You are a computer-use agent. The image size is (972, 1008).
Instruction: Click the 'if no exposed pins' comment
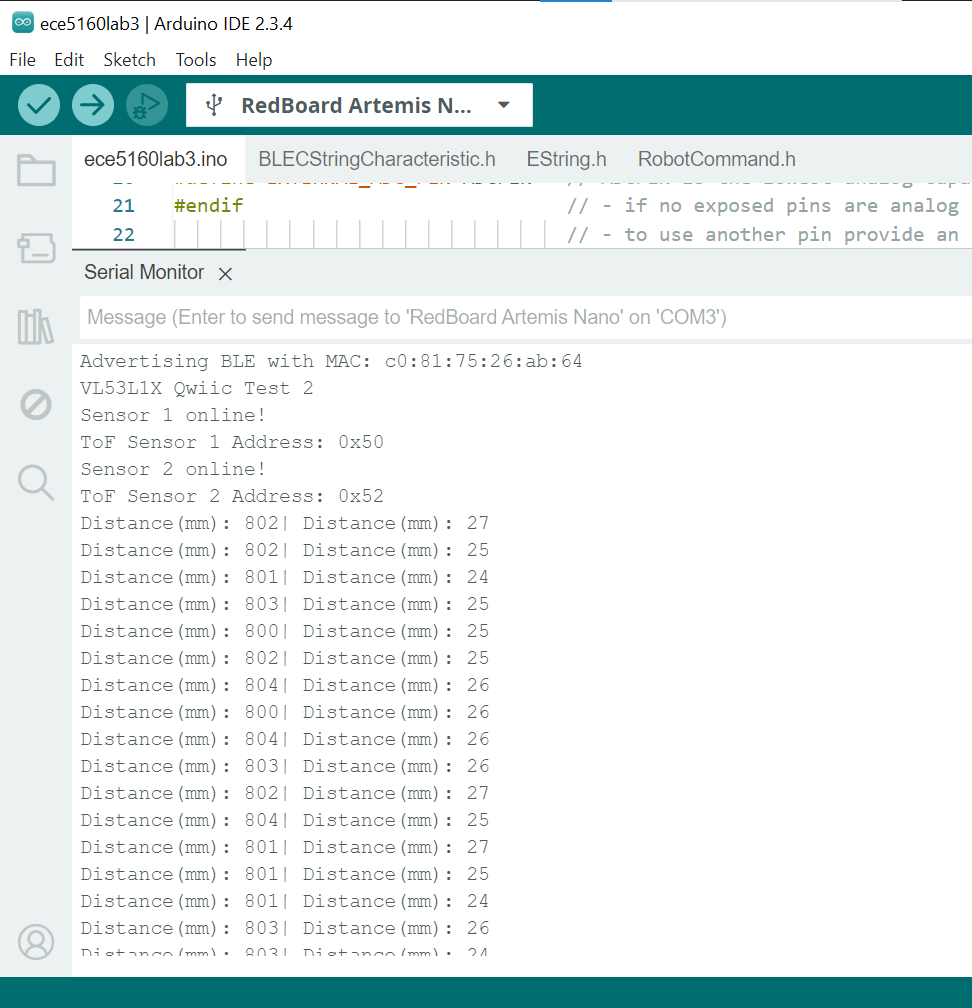tap(763, 206)
